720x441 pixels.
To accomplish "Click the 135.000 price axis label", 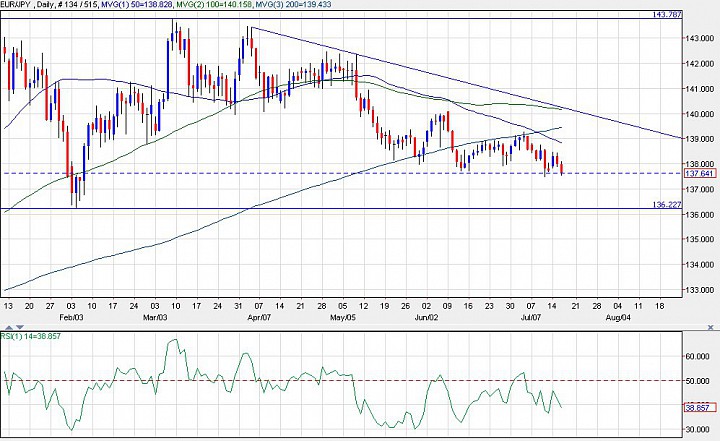I will [x=699, y=239].
